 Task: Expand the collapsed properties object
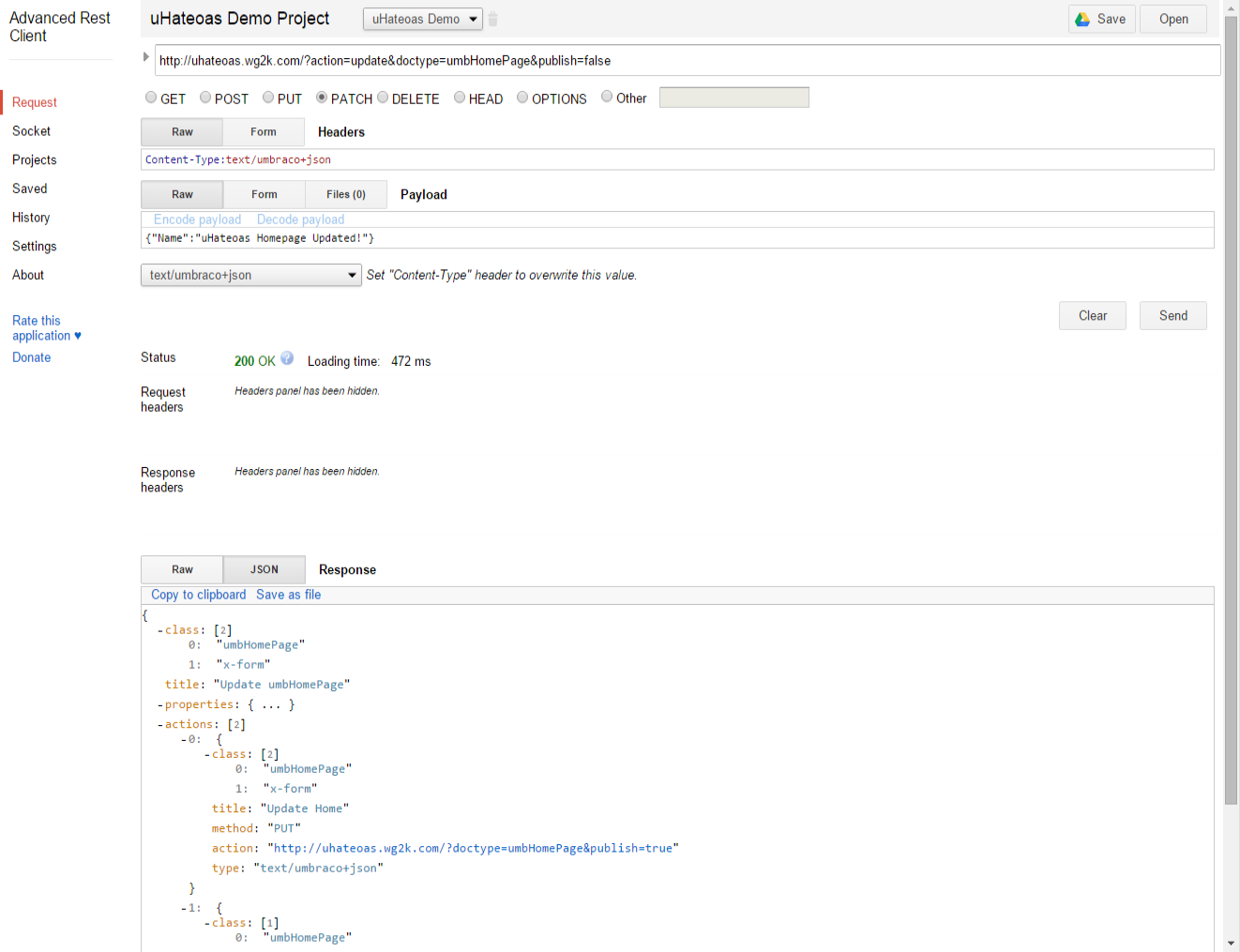[x=160, y=705]
